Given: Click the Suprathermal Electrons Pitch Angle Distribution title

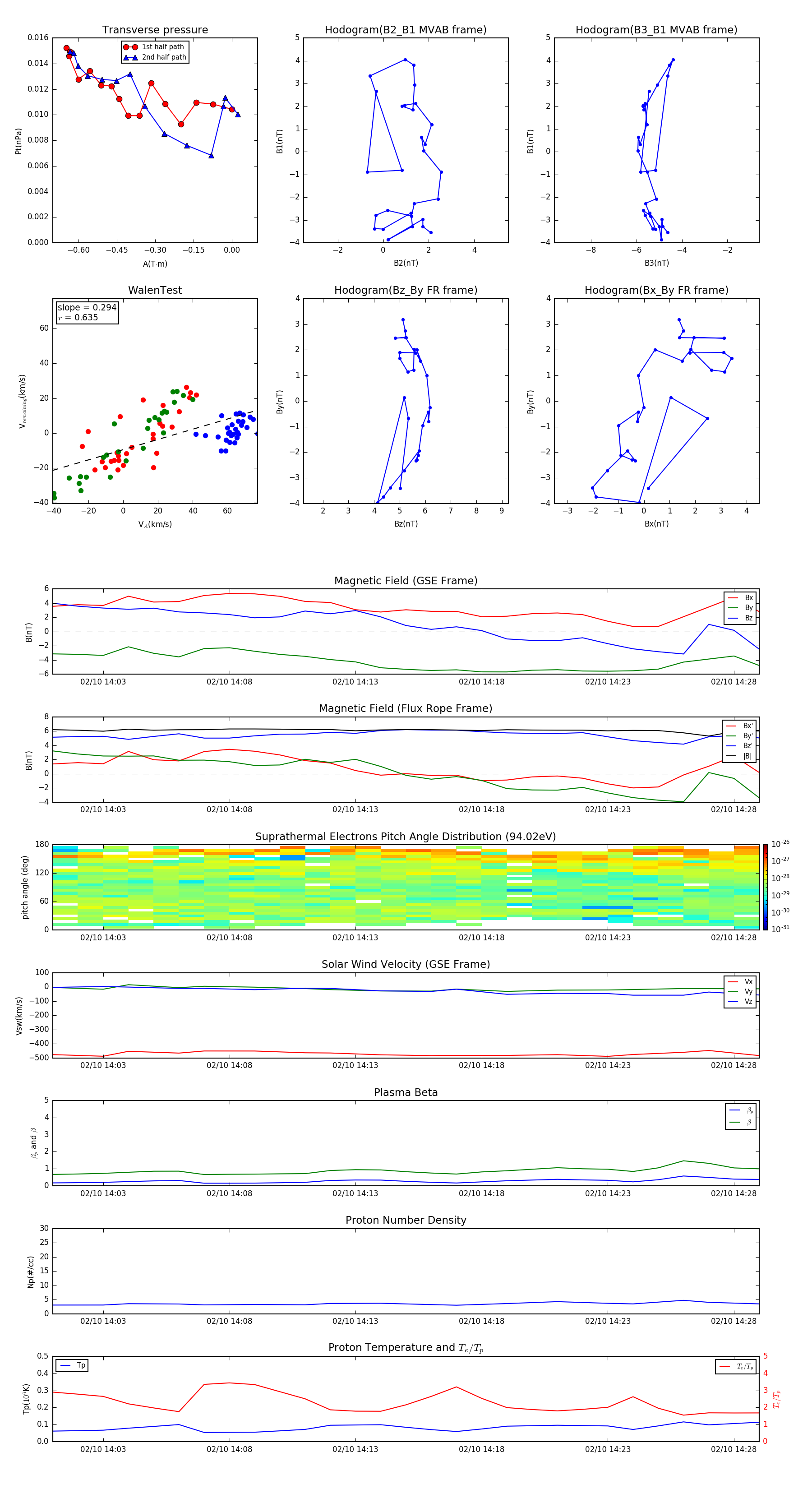Looking at the screenshot, I should tap(406, 837).
